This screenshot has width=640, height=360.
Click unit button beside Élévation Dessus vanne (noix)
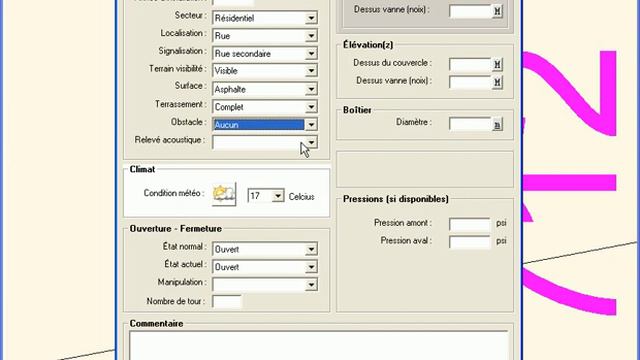click(497, 82)
